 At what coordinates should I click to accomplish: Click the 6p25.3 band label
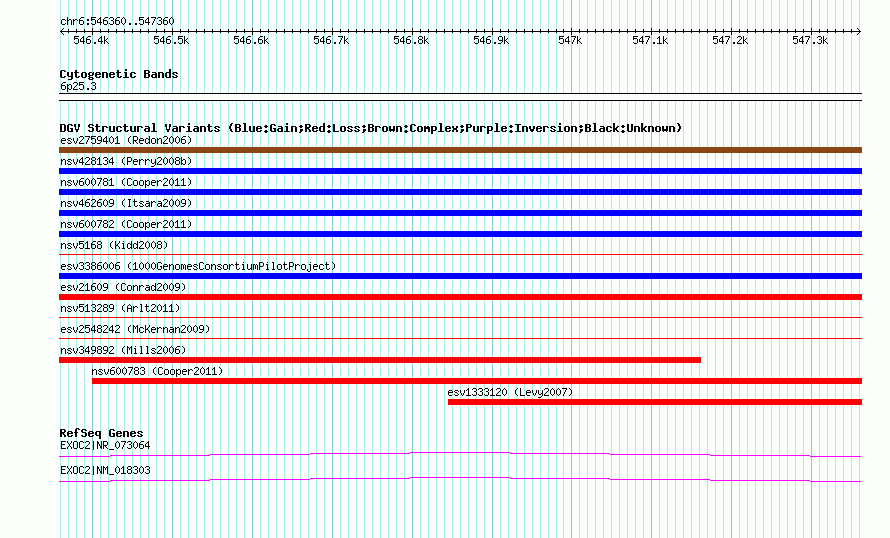pyautogui.click(x=78, y=86)
